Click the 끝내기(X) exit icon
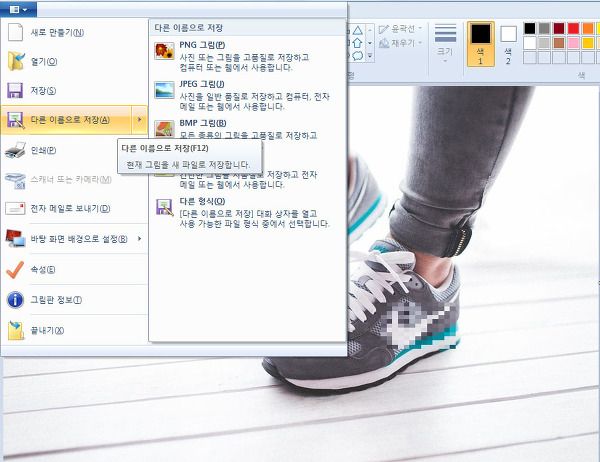 coord(16,330)
